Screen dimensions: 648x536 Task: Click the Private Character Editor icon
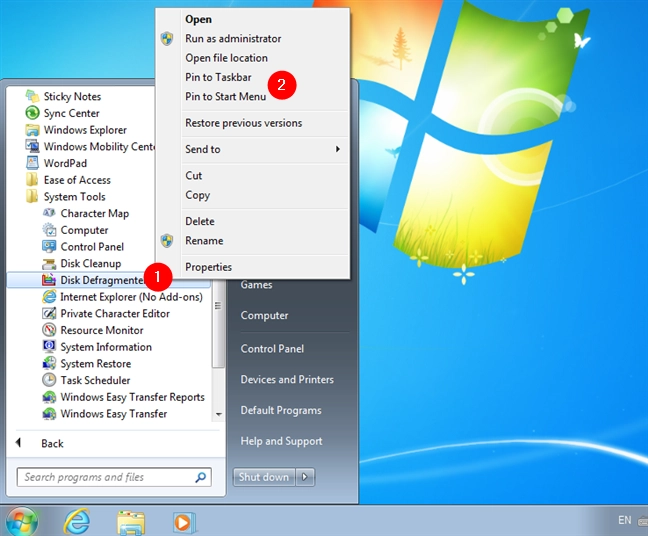(x=49, y=313)
